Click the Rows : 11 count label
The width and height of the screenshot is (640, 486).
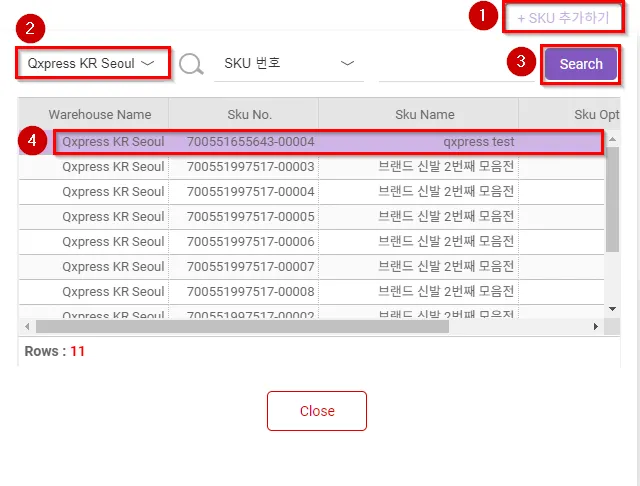55,351
